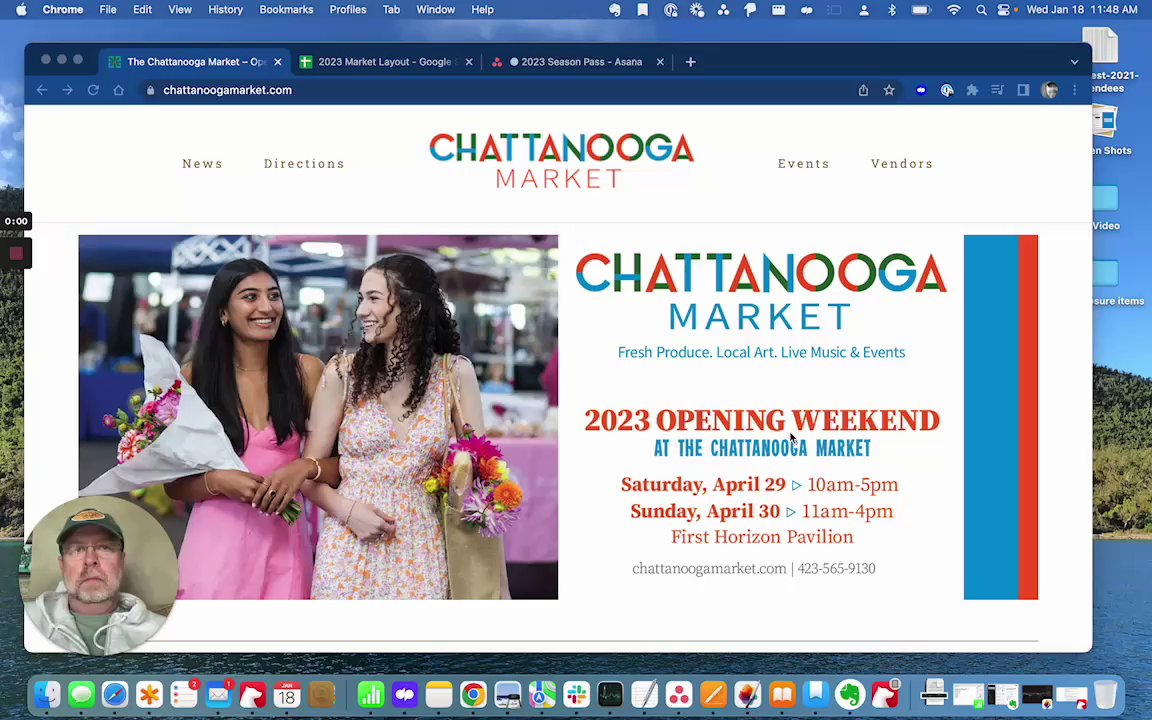The height and width of the screenshot is (720, 1152).
Task: Open the Chrome extensions puzzle icon
Action: [x=972, y=90]
